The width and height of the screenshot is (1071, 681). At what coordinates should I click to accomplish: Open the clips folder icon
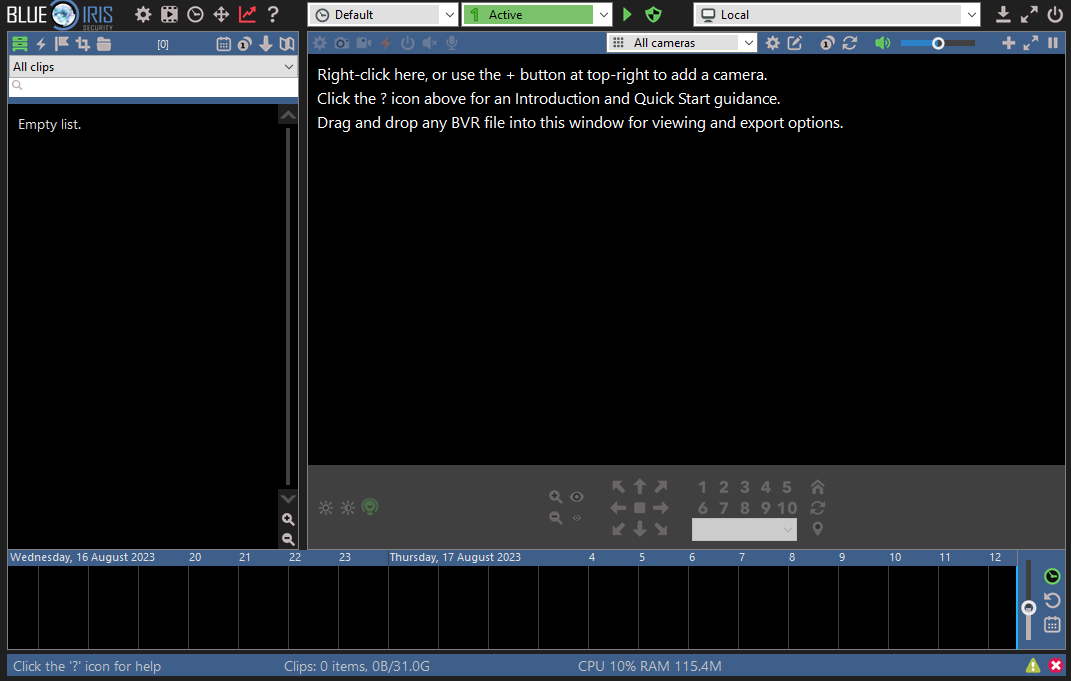104,44
